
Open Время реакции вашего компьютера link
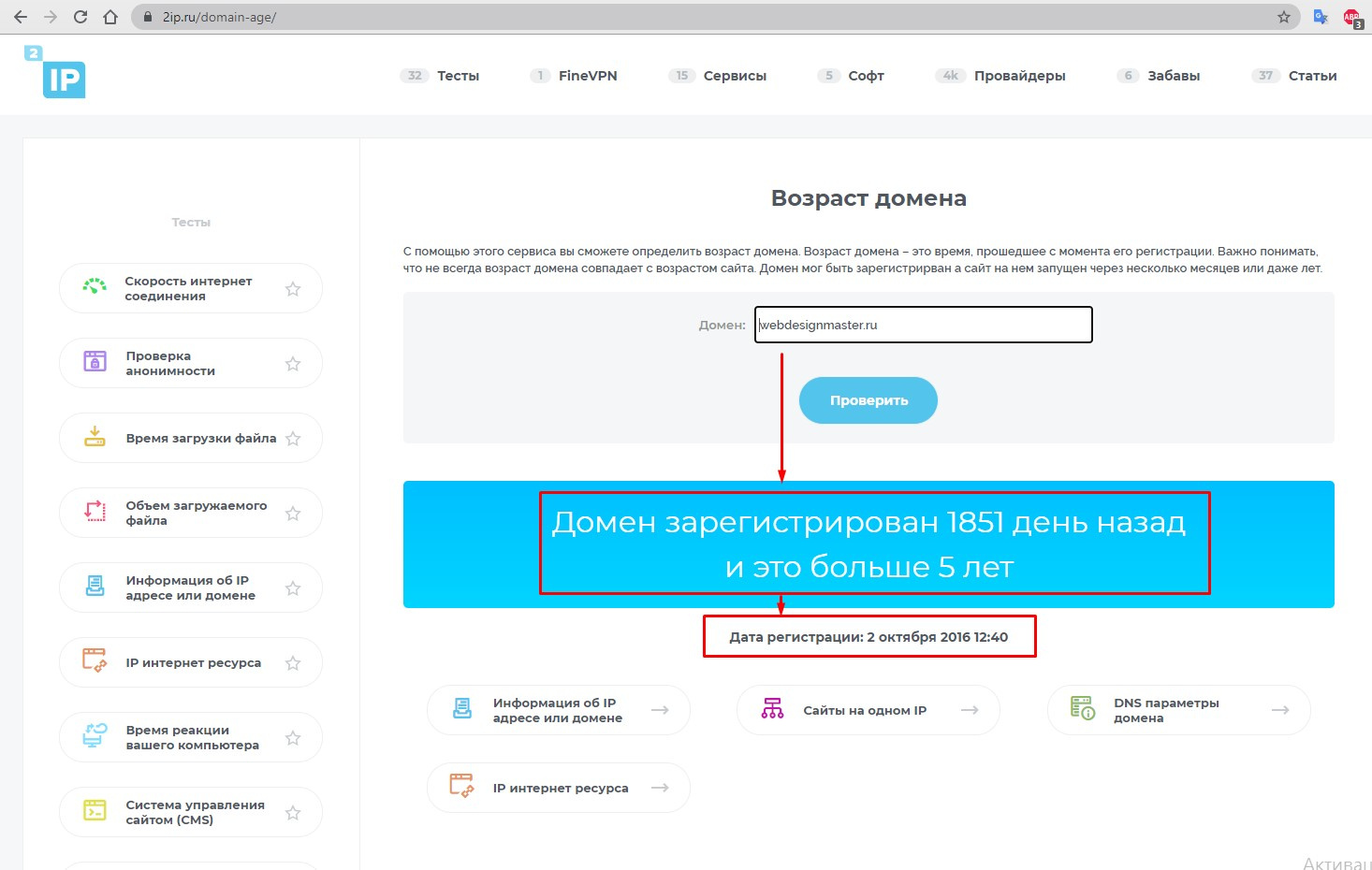pos(193,737)
